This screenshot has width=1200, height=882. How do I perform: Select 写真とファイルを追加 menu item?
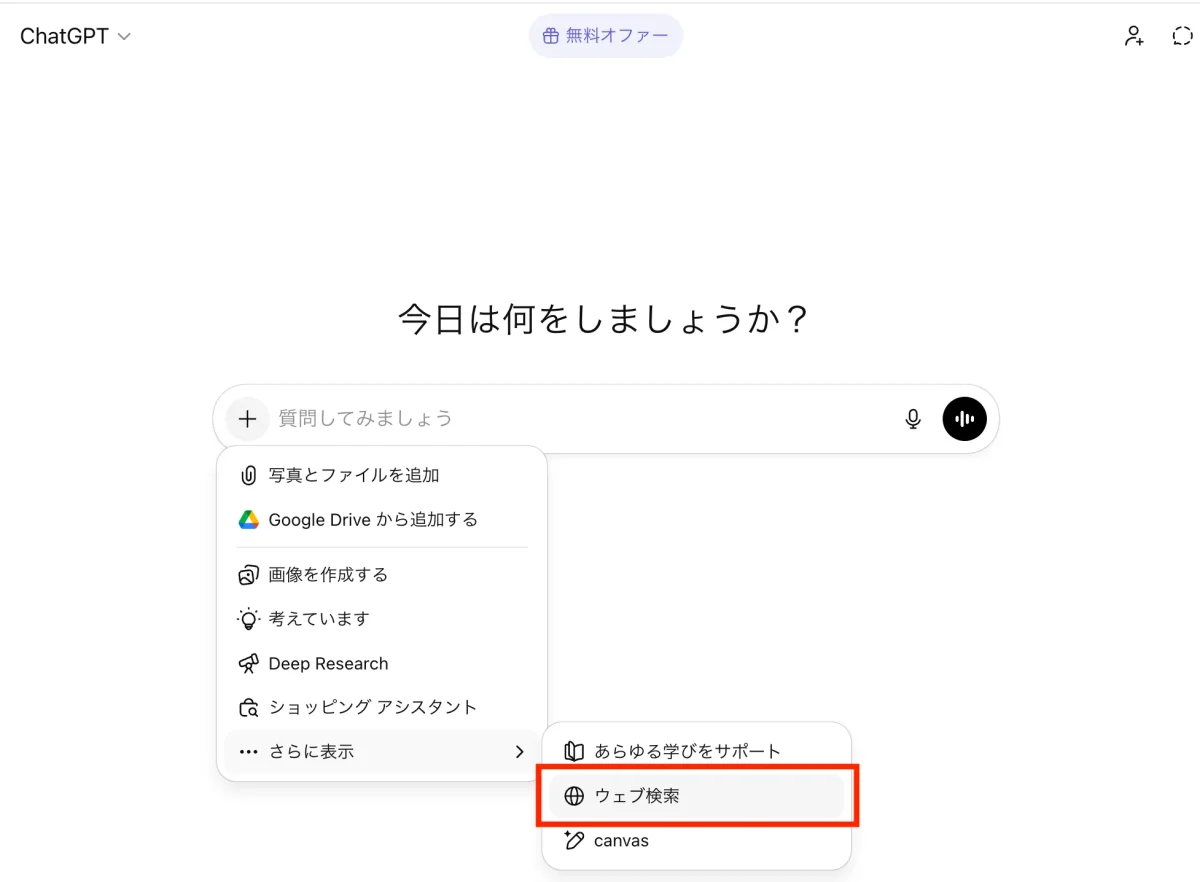pos(354,476)
